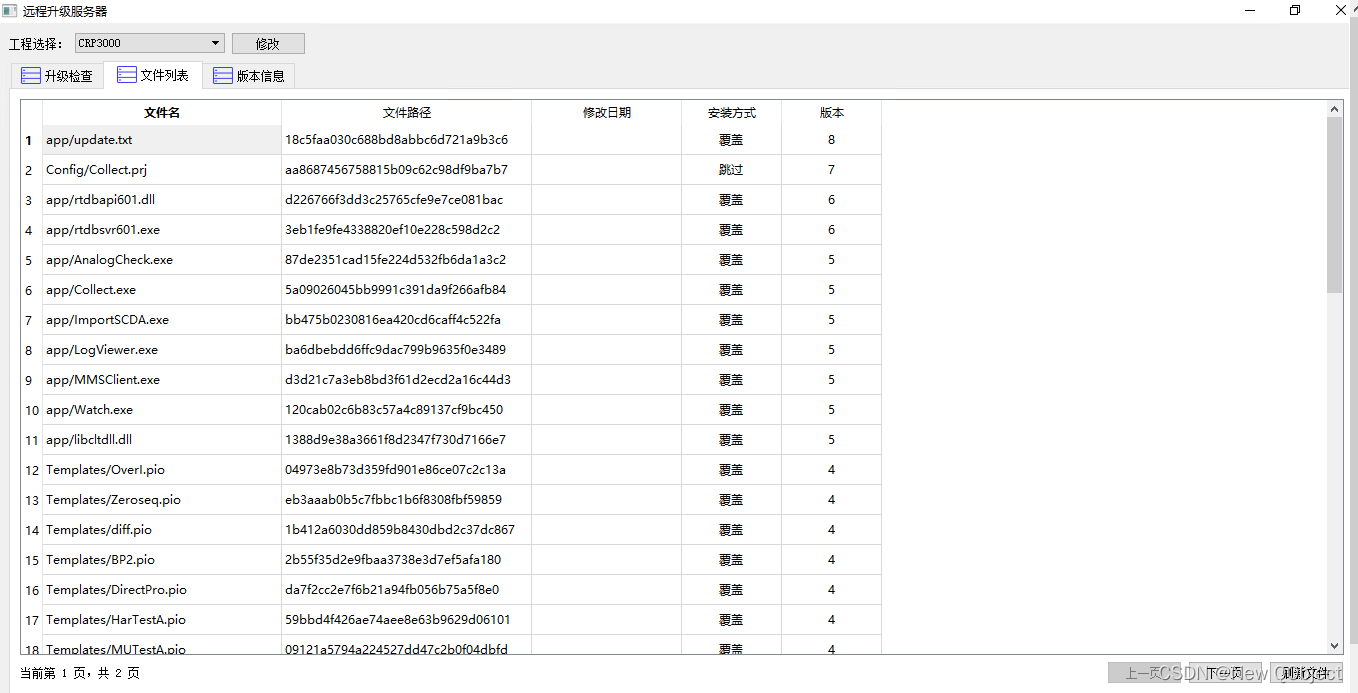
Task: Switch to the 文件列表 tab
Action: click(154, 75)
